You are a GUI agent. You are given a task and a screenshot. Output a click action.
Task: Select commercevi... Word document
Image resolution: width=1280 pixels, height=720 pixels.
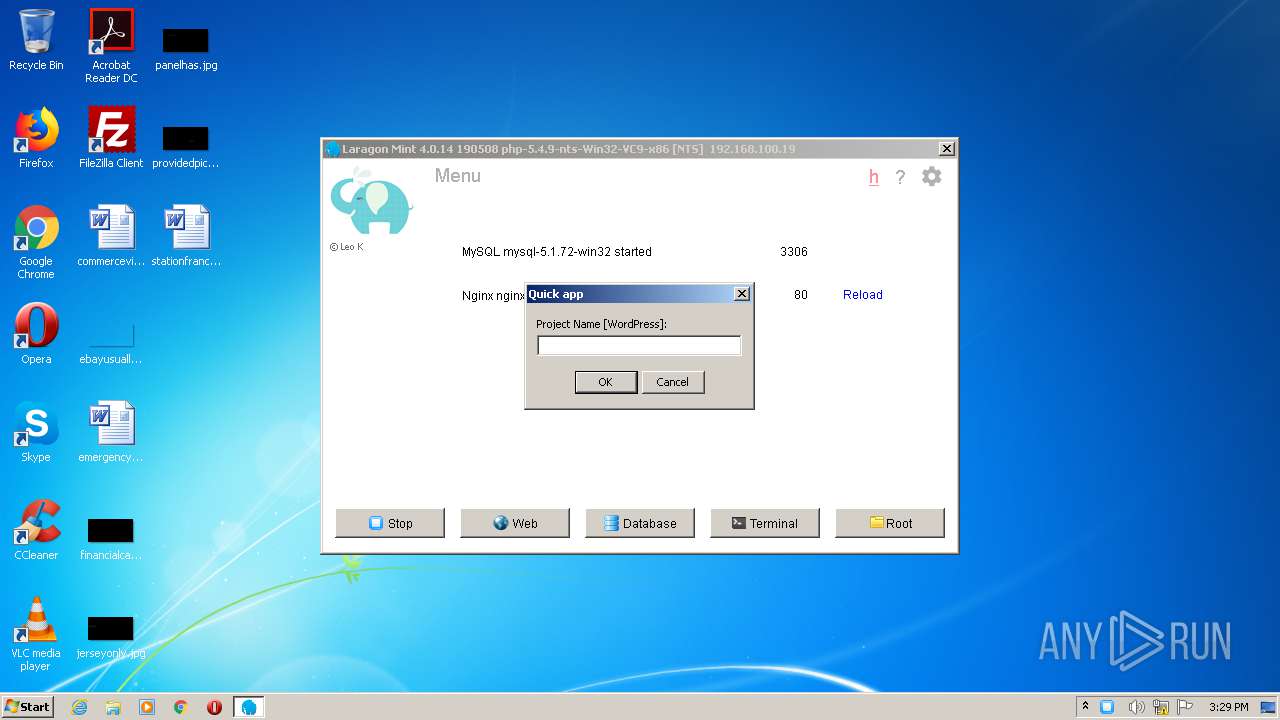coord(111,236)
